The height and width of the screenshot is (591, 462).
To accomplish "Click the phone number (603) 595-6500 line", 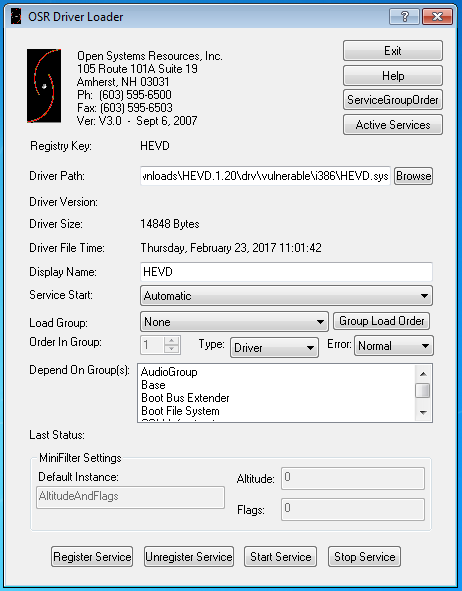I will point(124,94).
